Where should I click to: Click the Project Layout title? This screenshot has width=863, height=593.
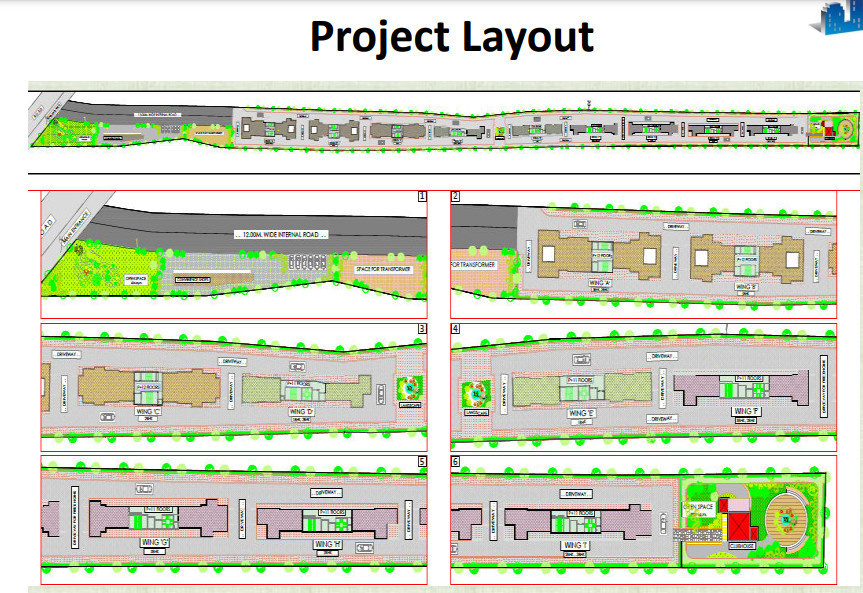451,37
